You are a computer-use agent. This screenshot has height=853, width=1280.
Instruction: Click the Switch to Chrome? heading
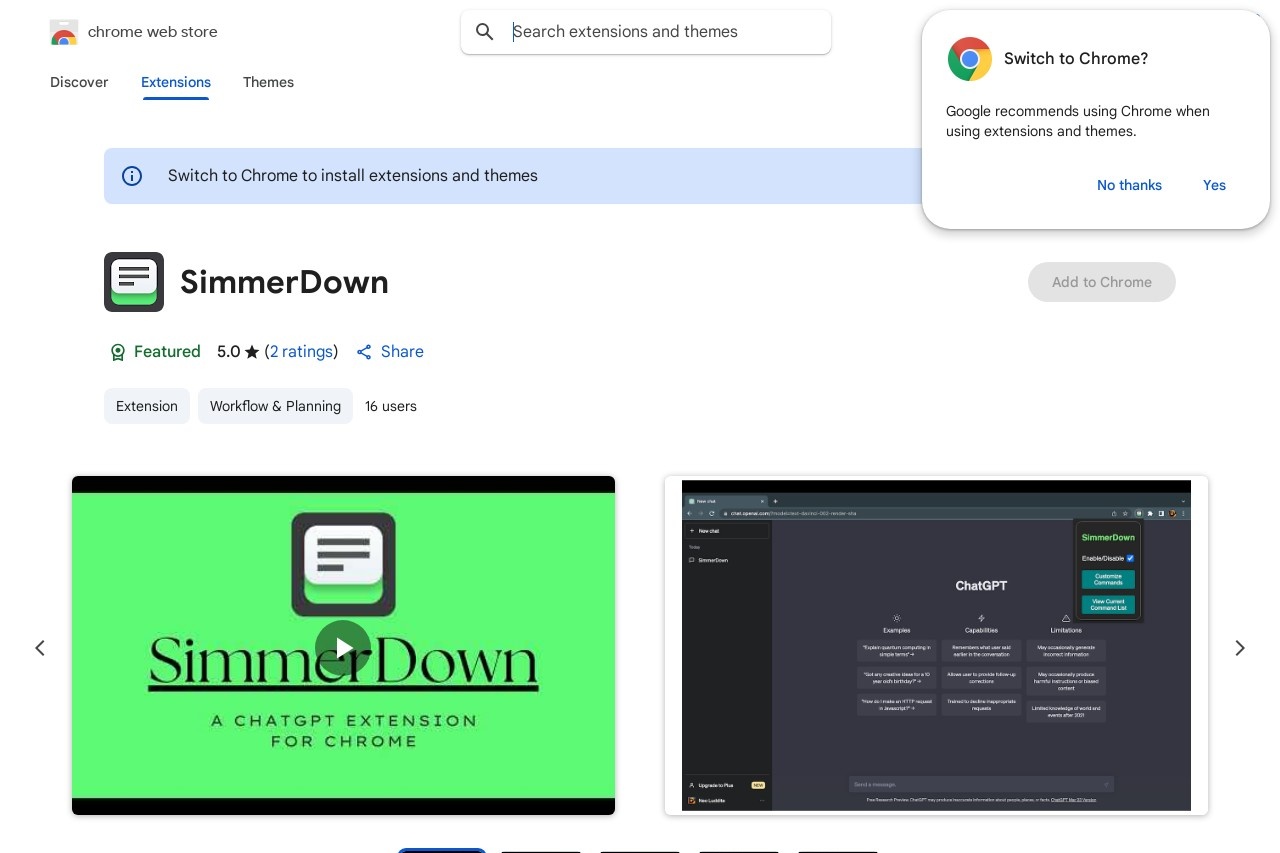tap(1076, 59)
